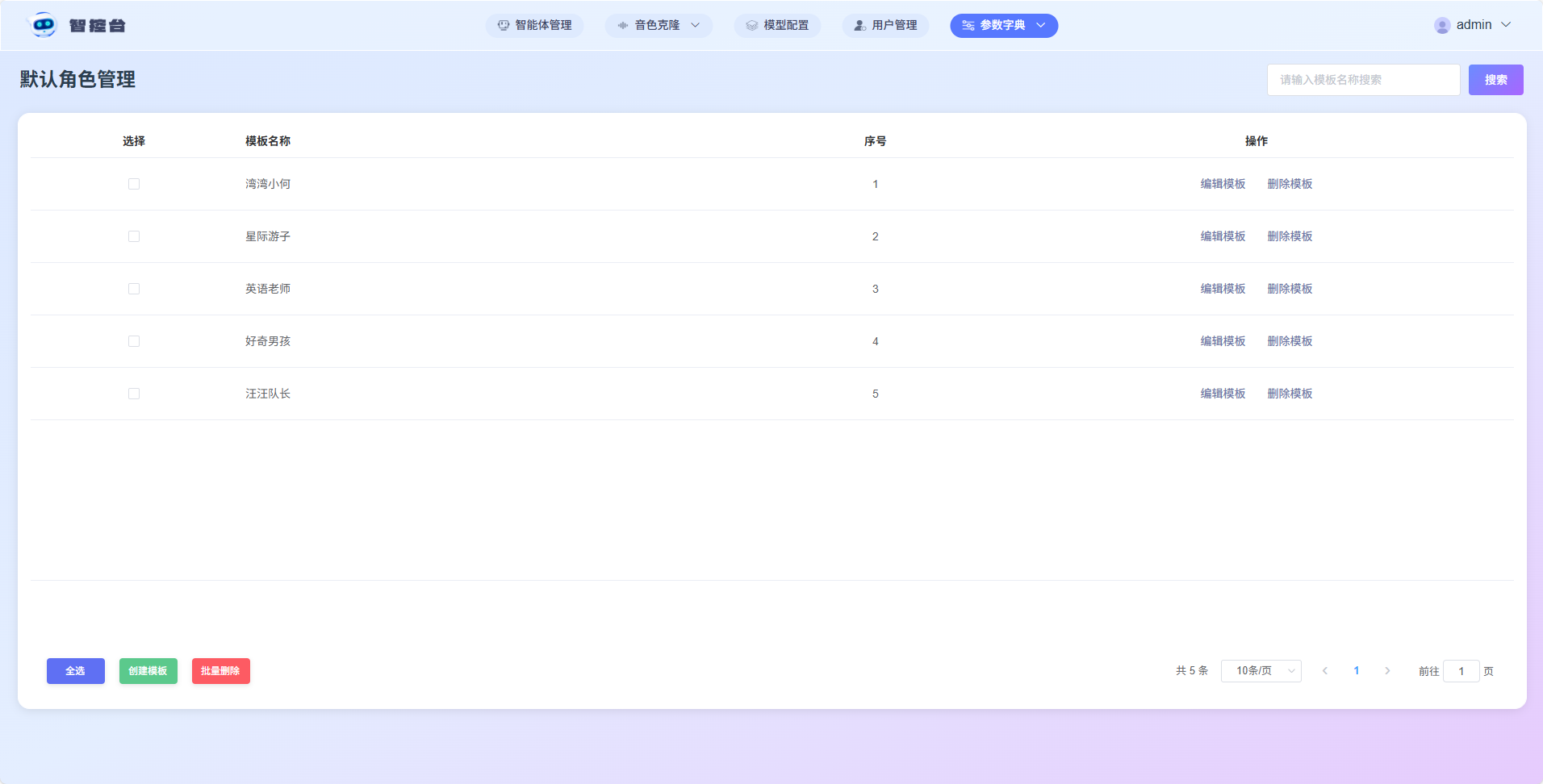Open the 用户管理 menu item
The height and width of the screenshot is (784, 1543).
click(885, 26)
